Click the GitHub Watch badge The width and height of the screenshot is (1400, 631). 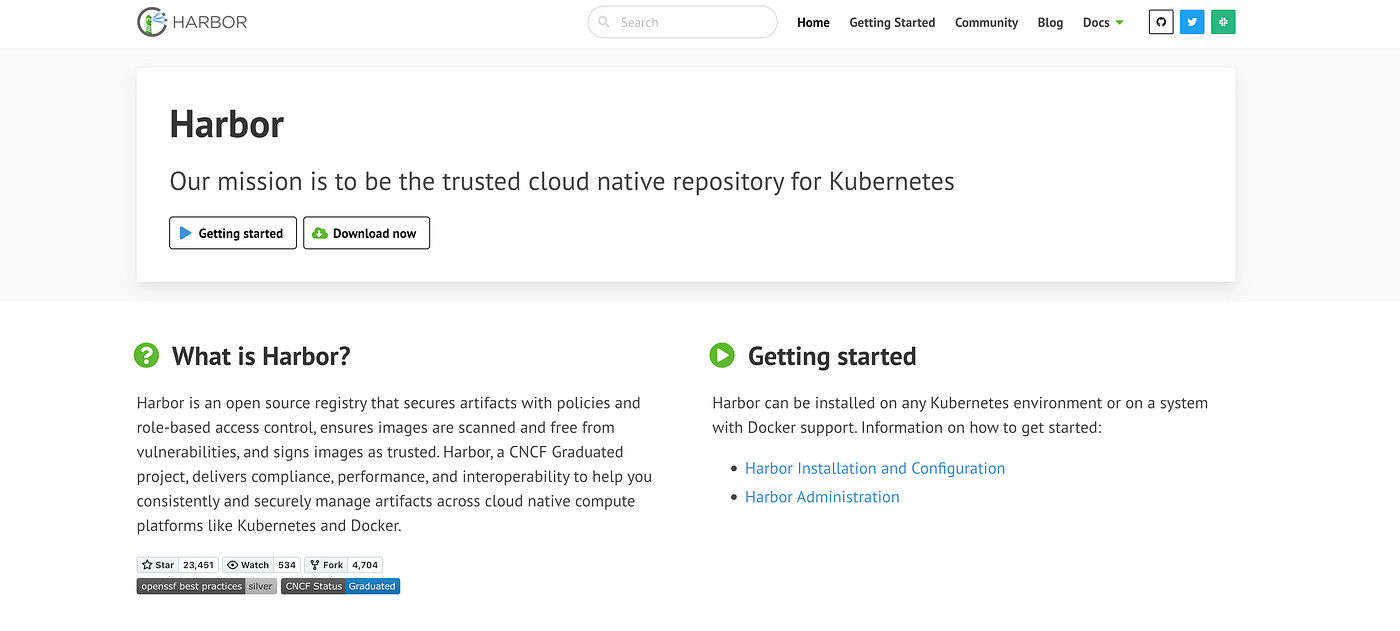pos(248,565)
